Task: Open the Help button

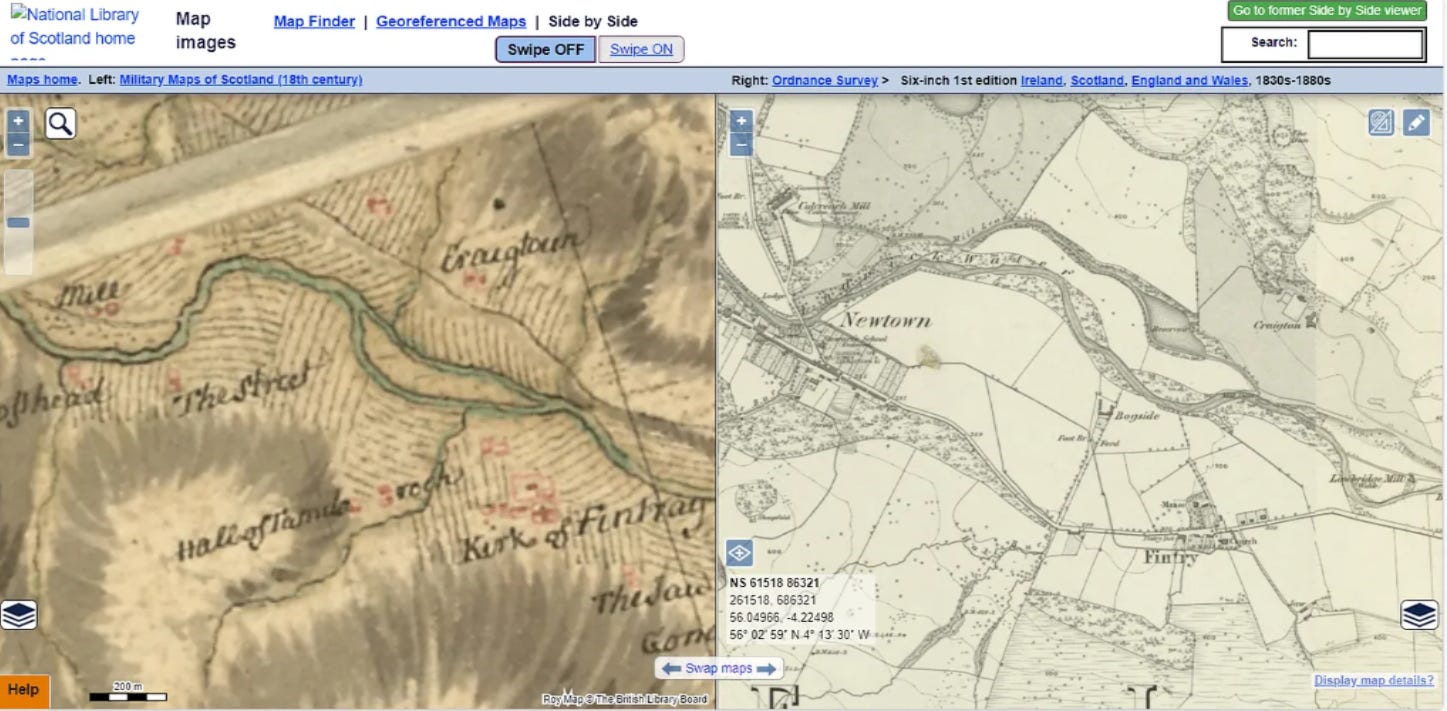Action: pos(24,690)
